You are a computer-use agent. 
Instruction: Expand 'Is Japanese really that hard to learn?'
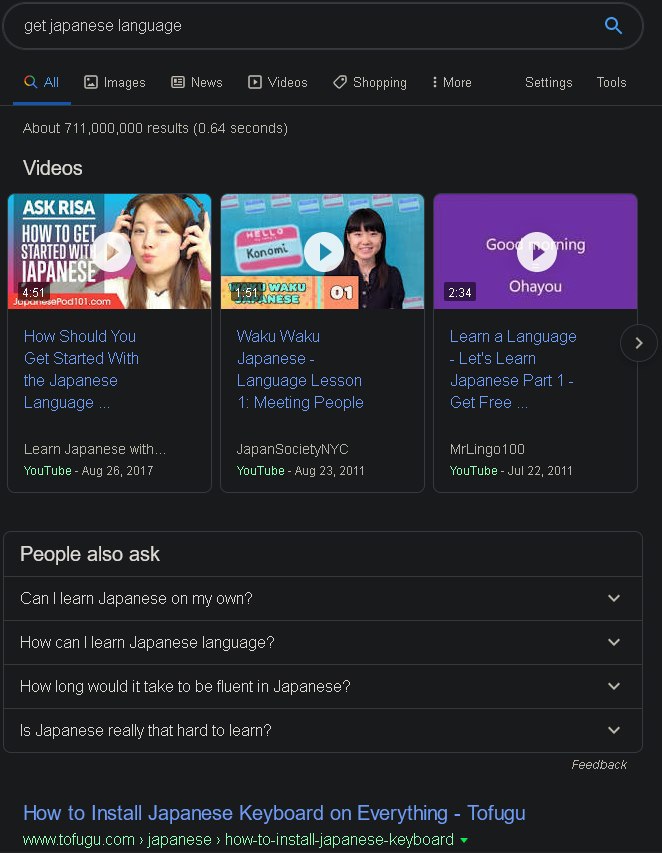(x=323, y=731)
